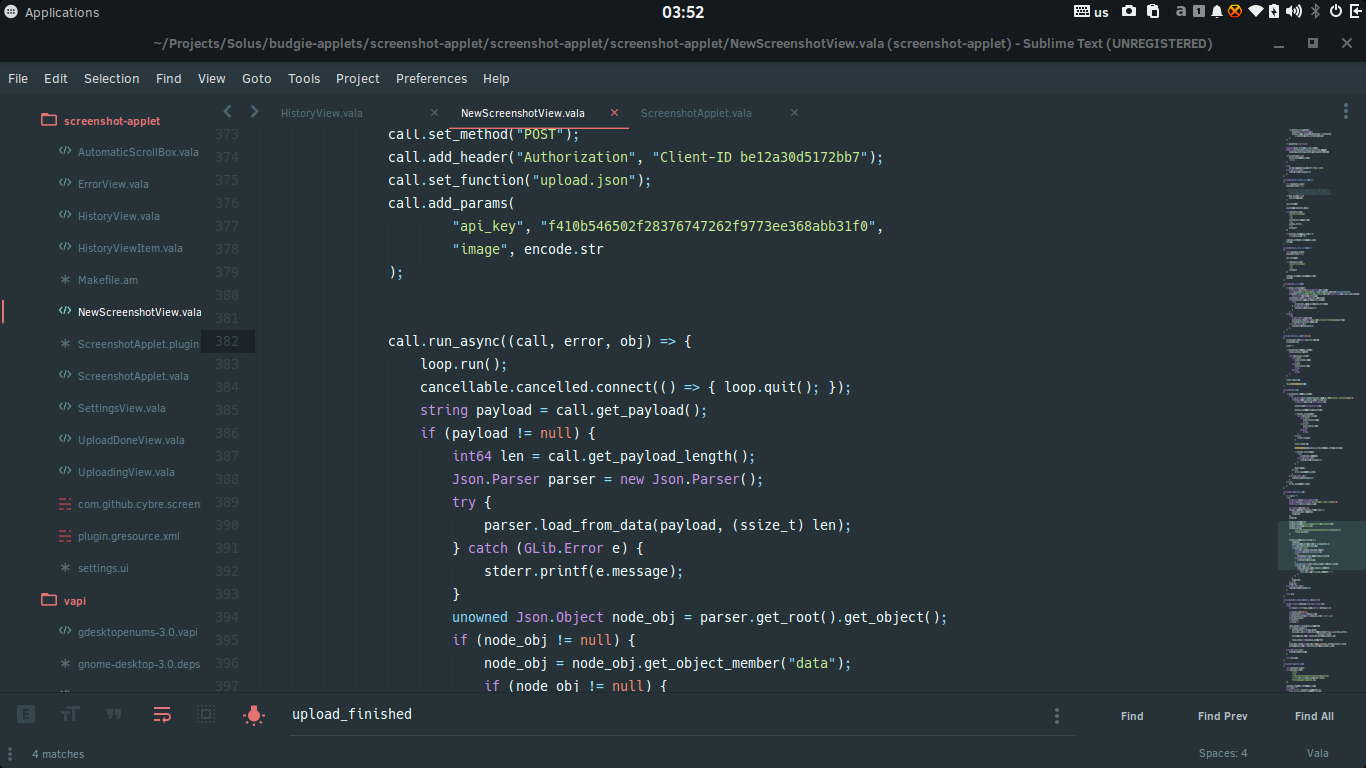Image resolution: width=1366 pixels, height=768 pixels.
Task: Click the battery charging indicator
Action: [x=1274, y=12]
